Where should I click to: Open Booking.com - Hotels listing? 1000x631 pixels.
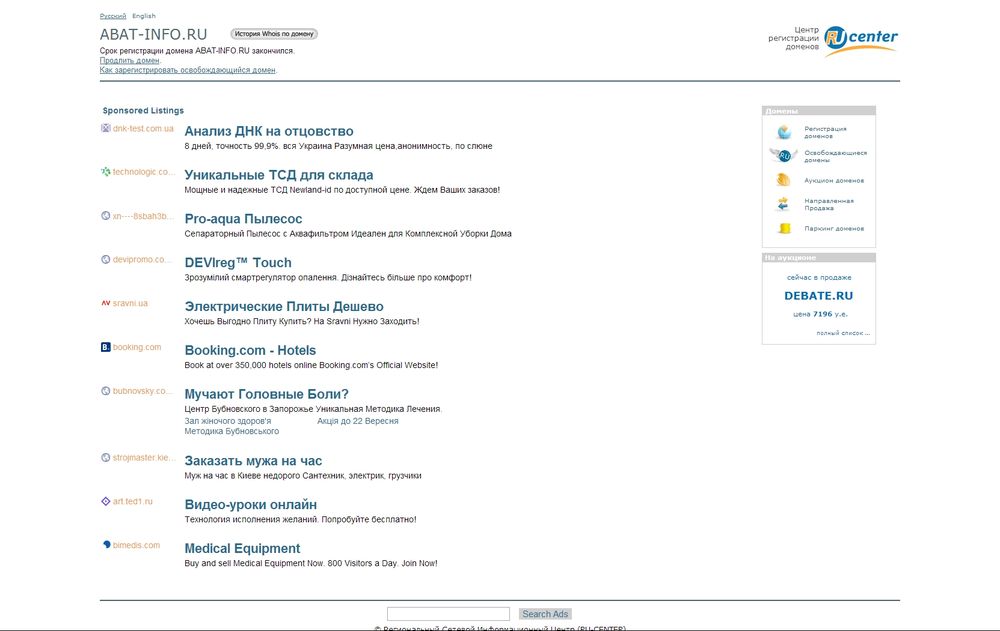[x=250, y=350]
